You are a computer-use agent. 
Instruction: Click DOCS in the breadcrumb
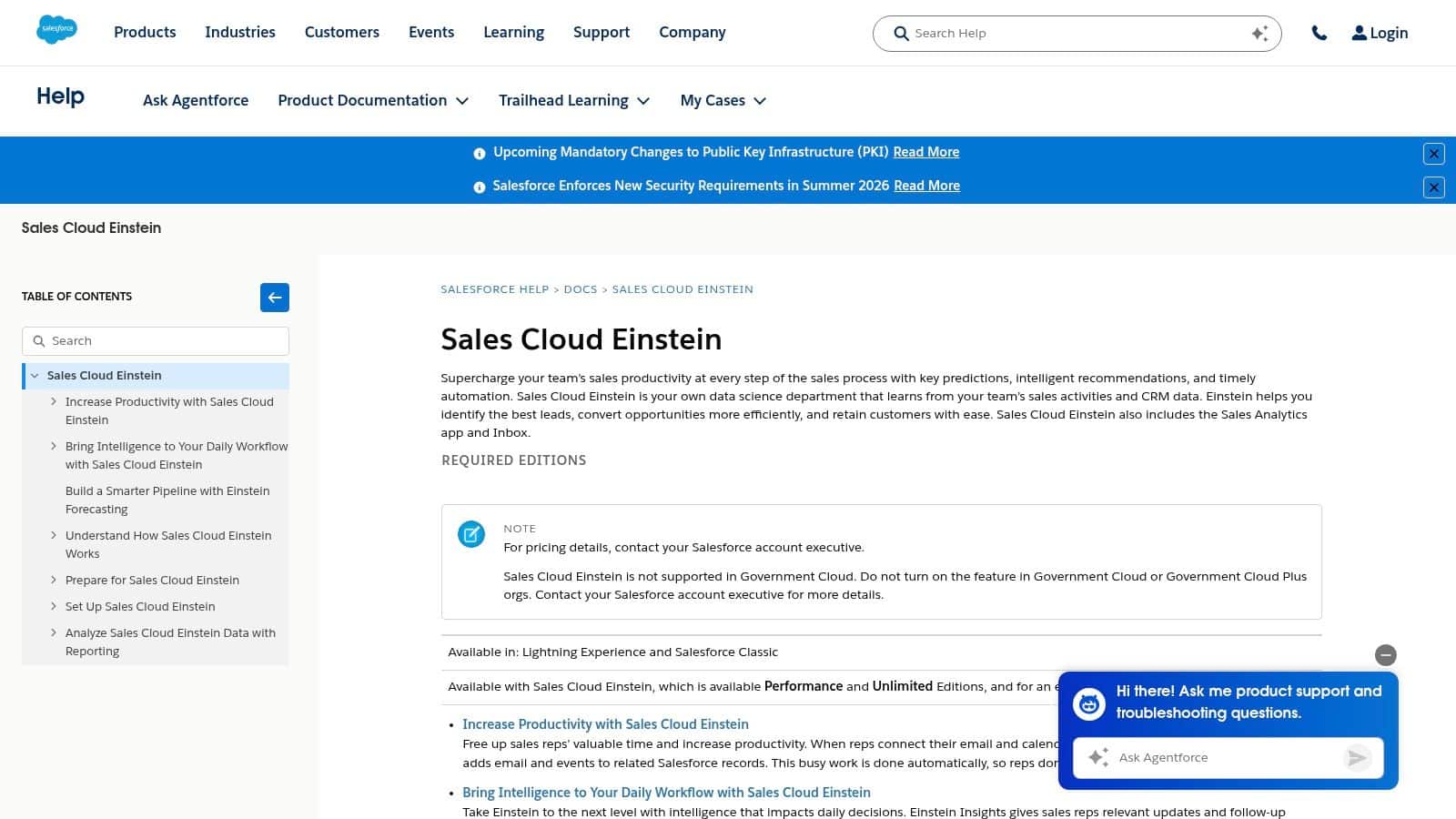[x=581, y=289]
